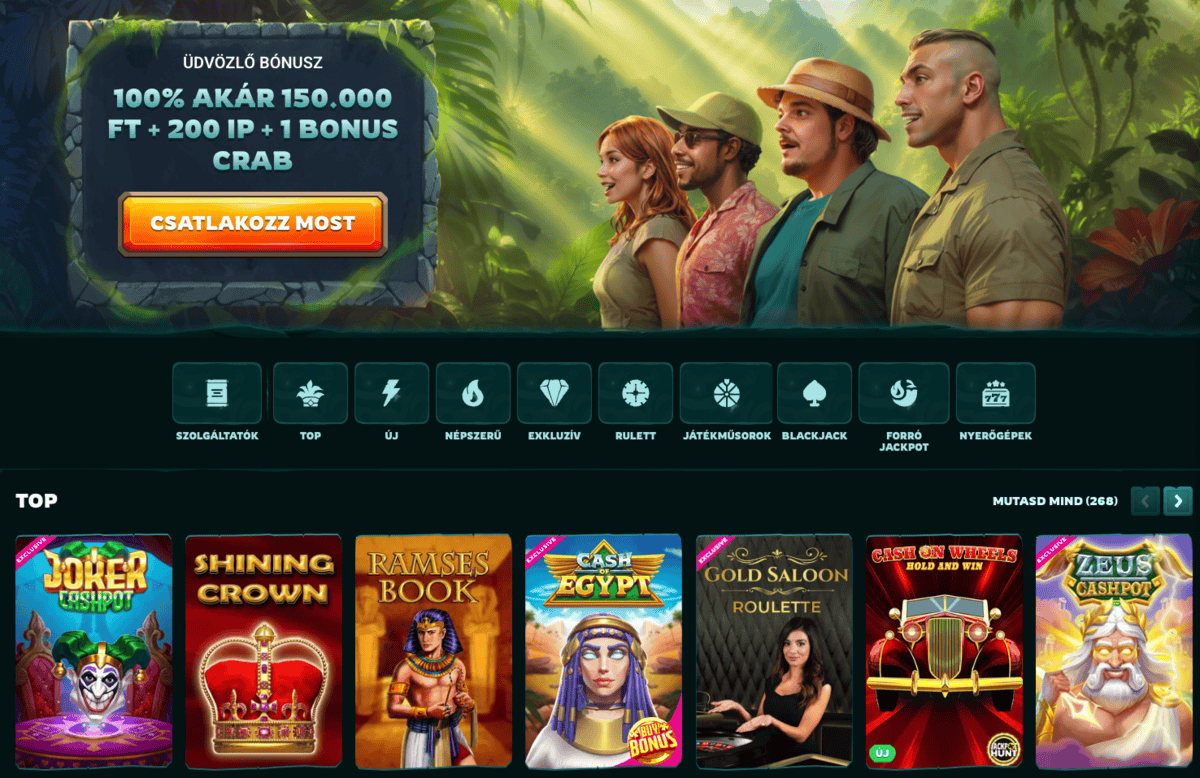Screen dimensions: 1200x778
Task: Select the TOP category crown icon
Action: [x=310, y=393]
